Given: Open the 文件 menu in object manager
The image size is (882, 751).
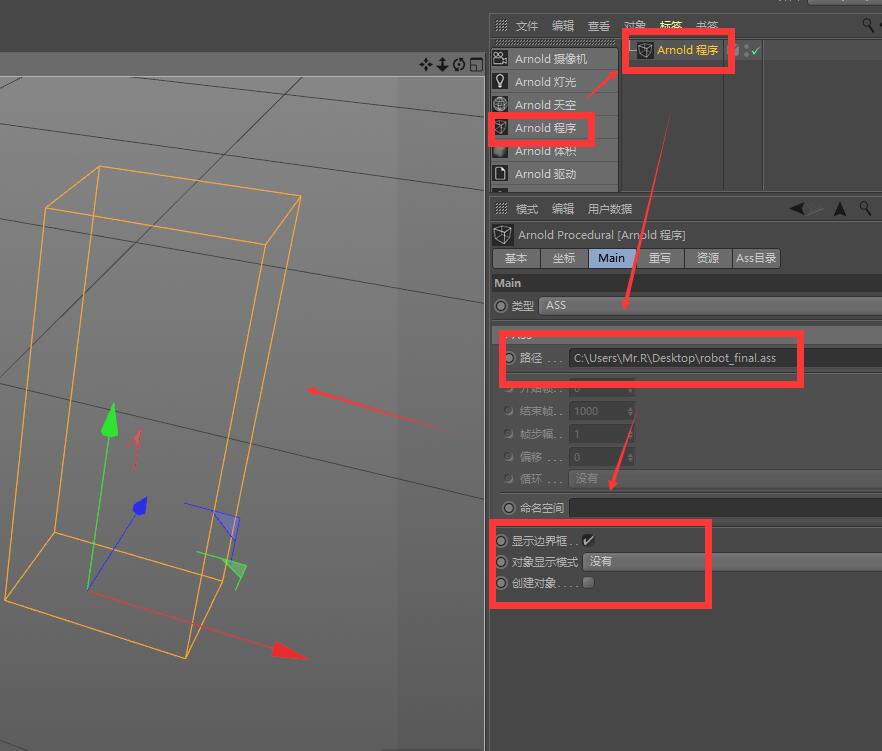Looking at the screenshot, I should (x=526, y=26).
